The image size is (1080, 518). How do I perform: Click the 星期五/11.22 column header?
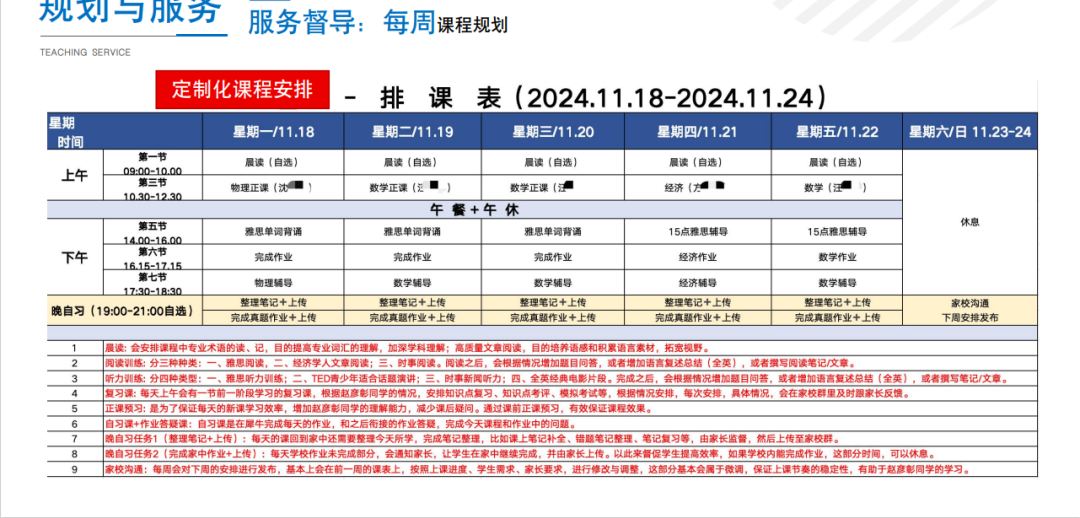836,132
